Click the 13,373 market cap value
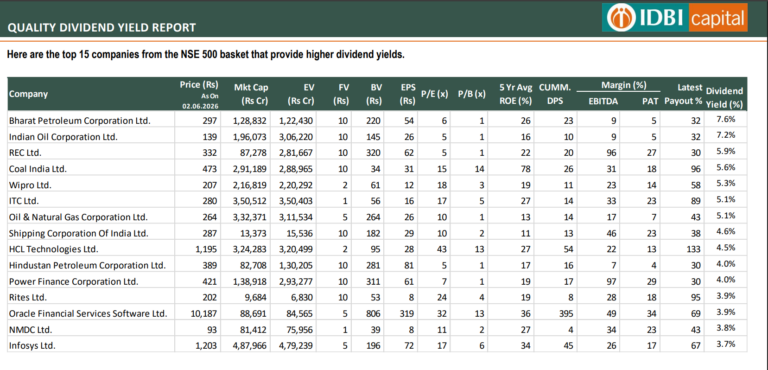 (255, 233)
